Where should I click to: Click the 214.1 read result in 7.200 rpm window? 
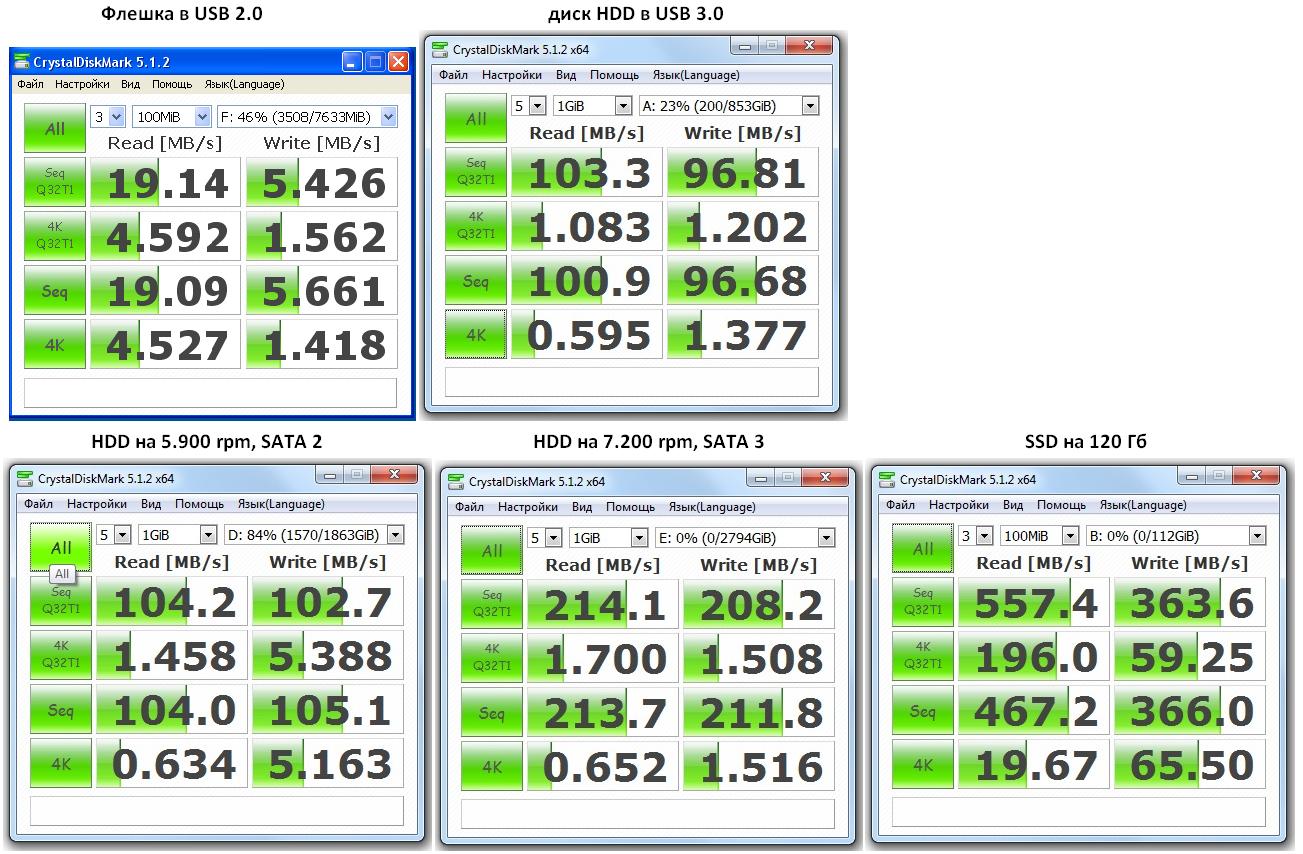point(602,604)
